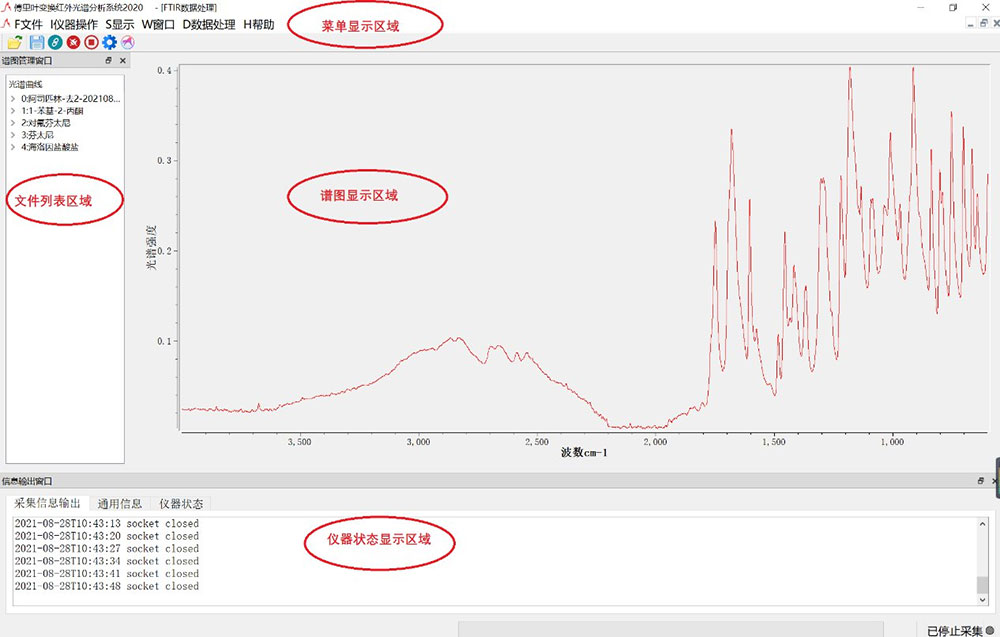Open the D数据处理 menu
Image resolution: width=1000 pixels, height=637 pixels.
coord(209,25)
